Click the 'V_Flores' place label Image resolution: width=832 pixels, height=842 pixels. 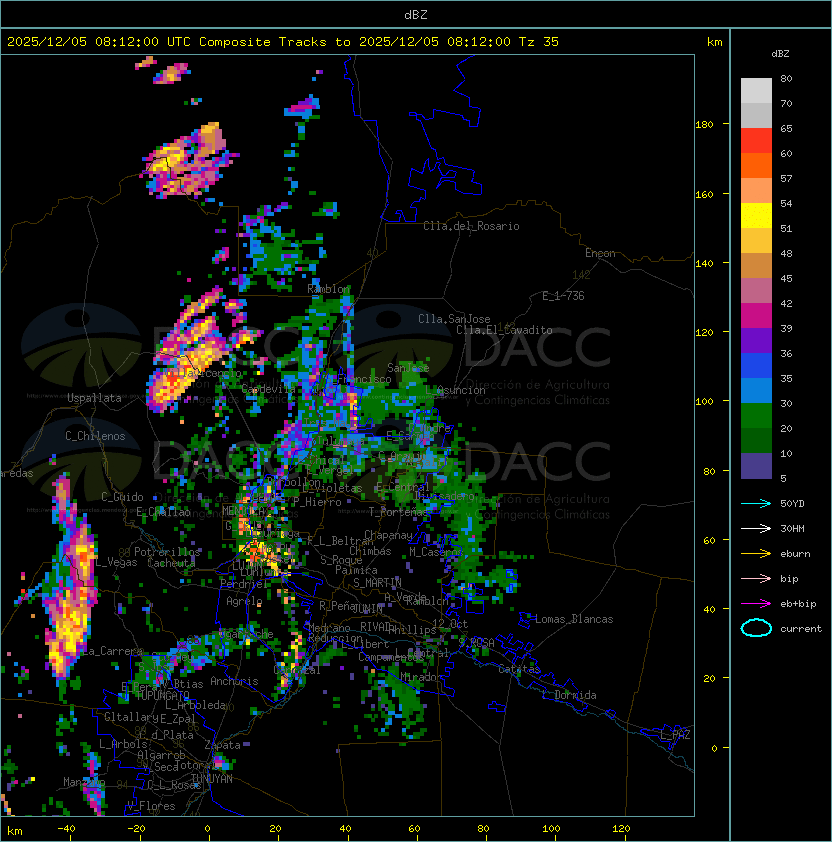click(x=151, y=806)
